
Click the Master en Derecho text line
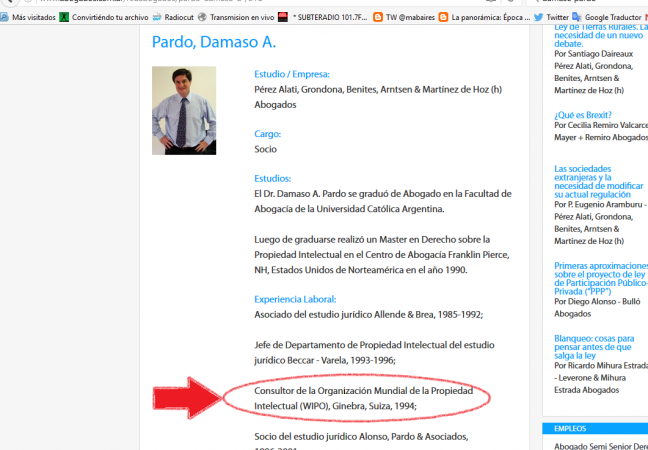pyautogui.click(x=372, y=240)
